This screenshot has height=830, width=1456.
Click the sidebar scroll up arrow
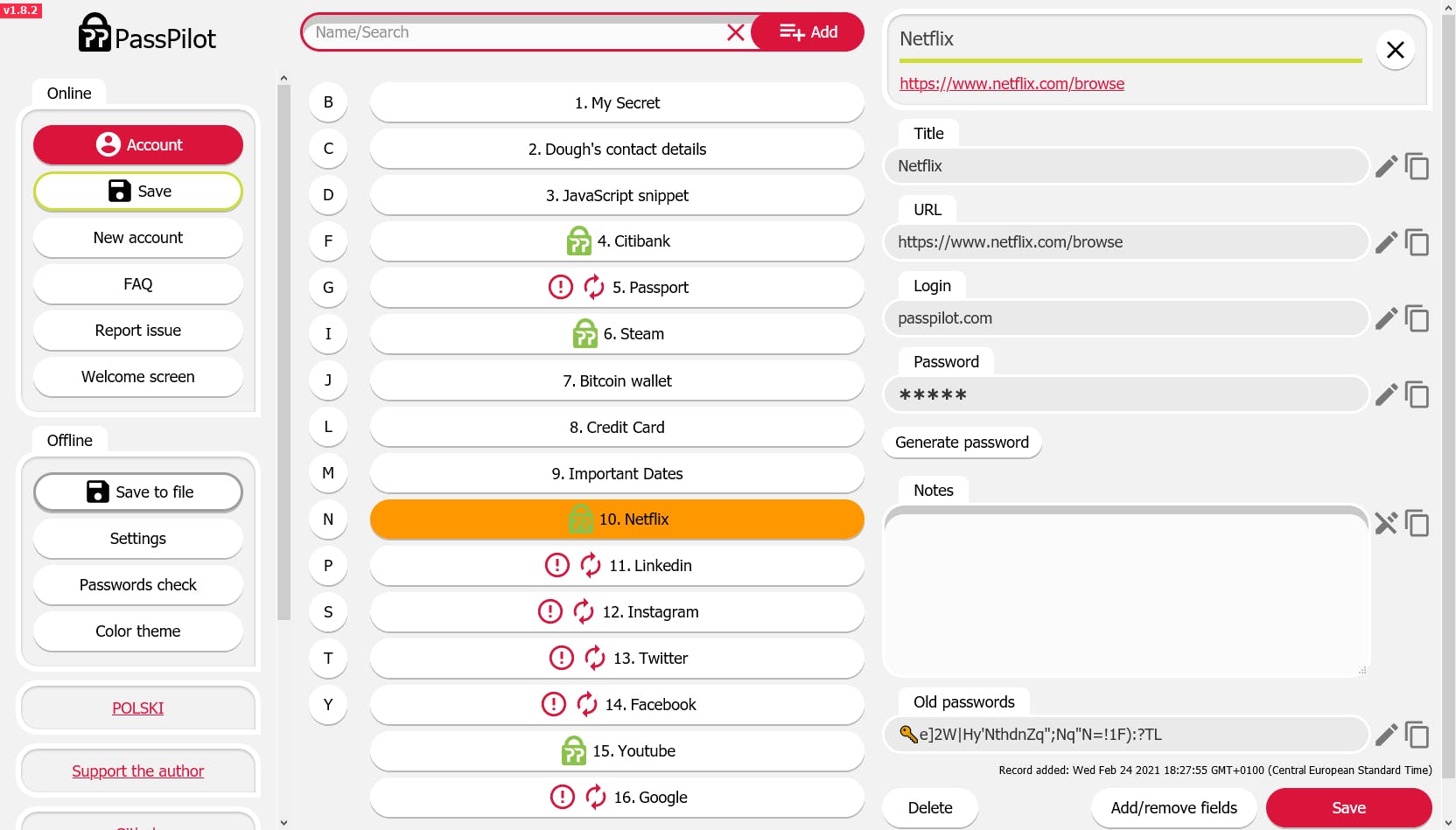283,78
